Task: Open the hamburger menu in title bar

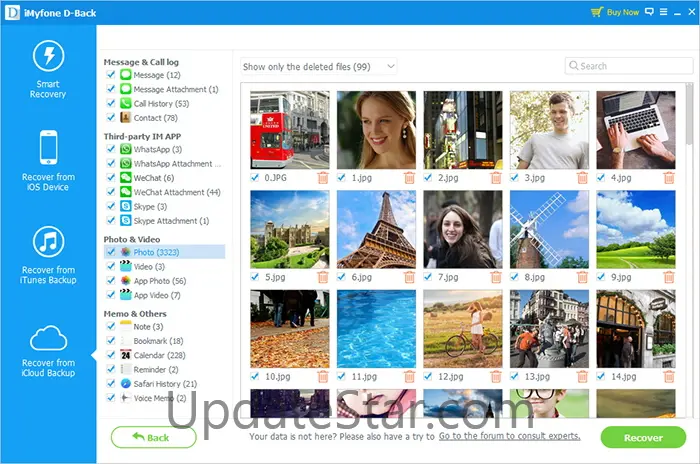Action: pos(664,12)
